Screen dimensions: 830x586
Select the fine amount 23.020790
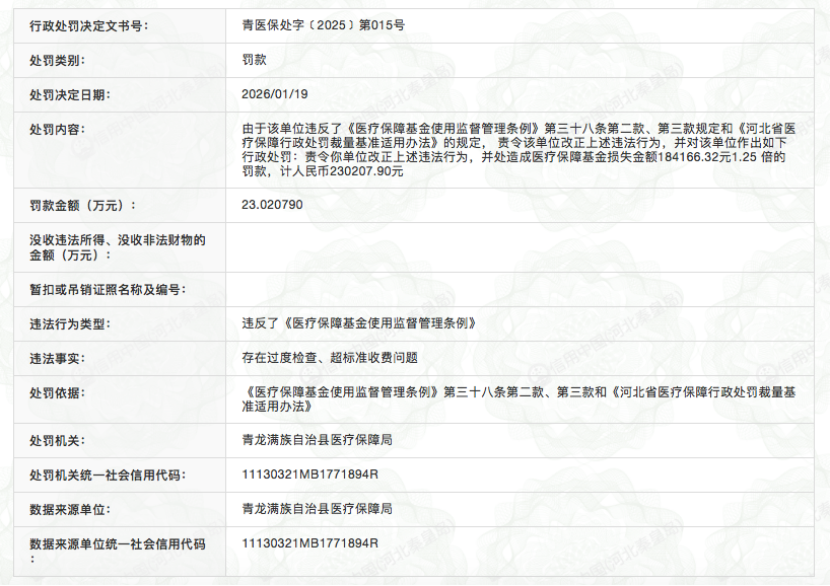click(272, 205)
